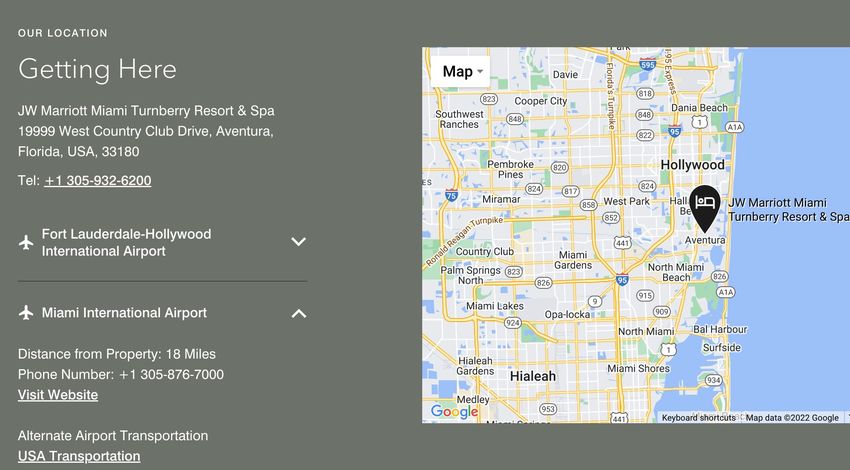Click Distance from Property: 18 Miles
This screenshot has height=470, width=850.
(x=117, y=354)
